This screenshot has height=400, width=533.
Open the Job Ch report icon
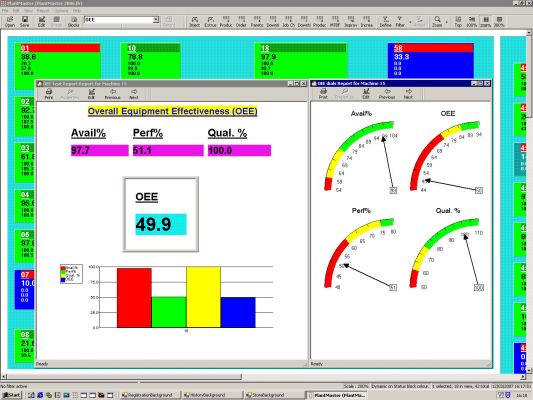(x=288, y=21)
